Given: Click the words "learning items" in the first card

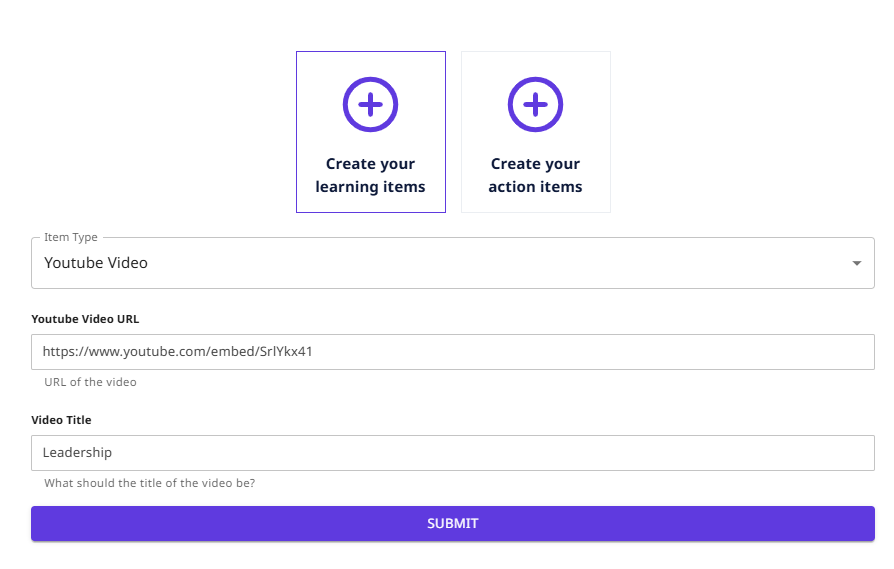Looking at the screenshot, I should tap(370, 187).
